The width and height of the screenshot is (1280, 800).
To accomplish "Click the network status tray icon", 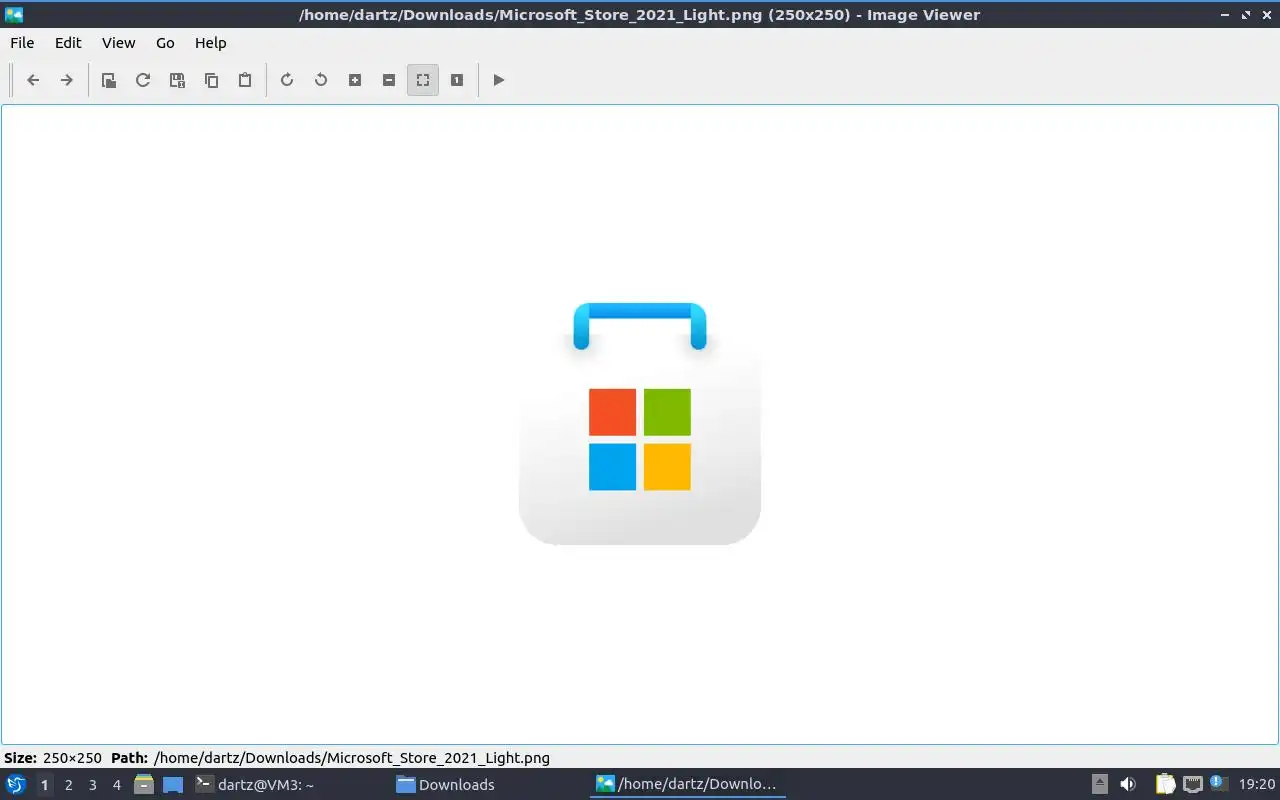I will pyautogui.click(x=1192, y=784).
